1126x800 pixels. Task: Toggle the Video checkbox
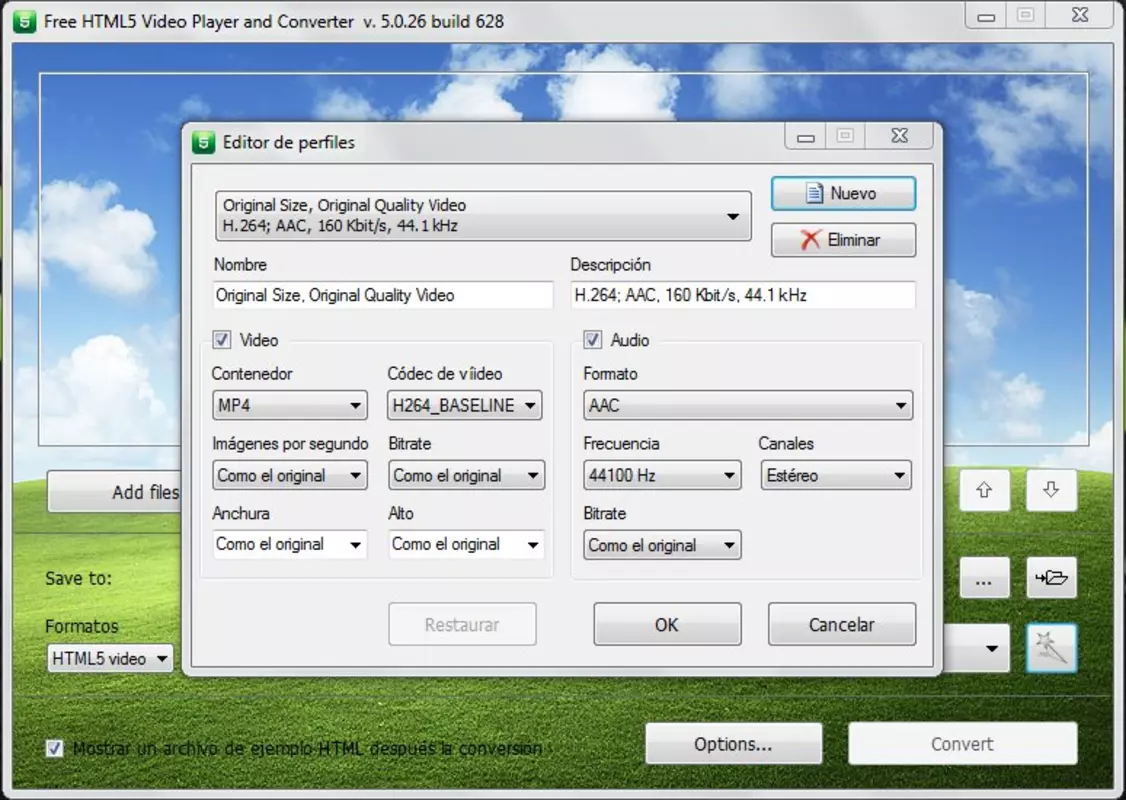coord(222,340)
